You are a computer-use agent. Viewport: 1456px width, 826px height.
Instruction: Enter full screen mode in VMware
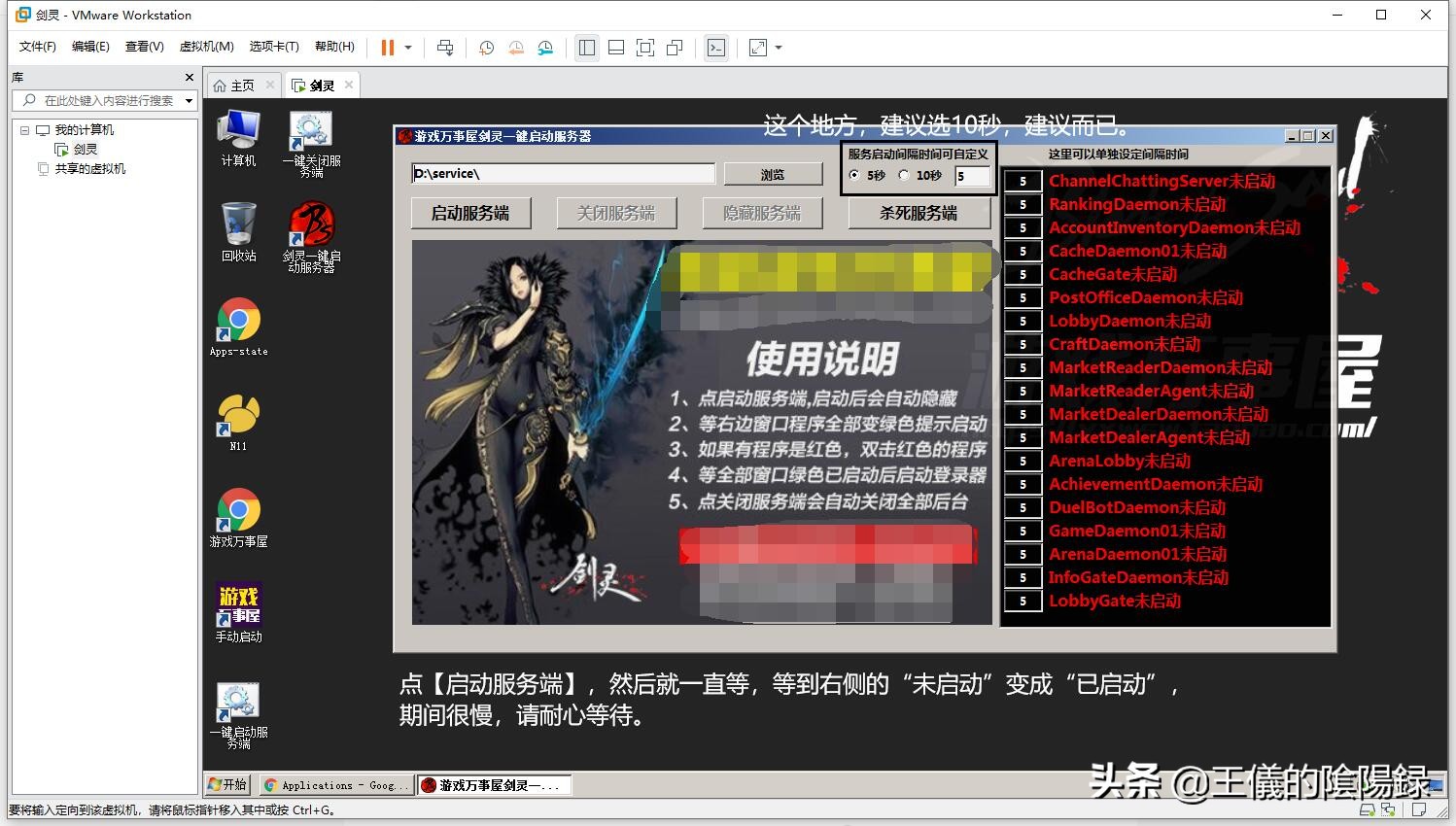[x=645, y=48]
